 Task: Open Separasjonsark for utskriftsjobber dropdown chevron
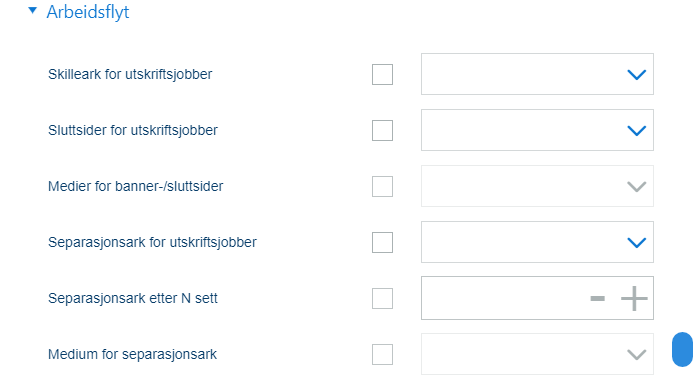(x=636, y=242)
